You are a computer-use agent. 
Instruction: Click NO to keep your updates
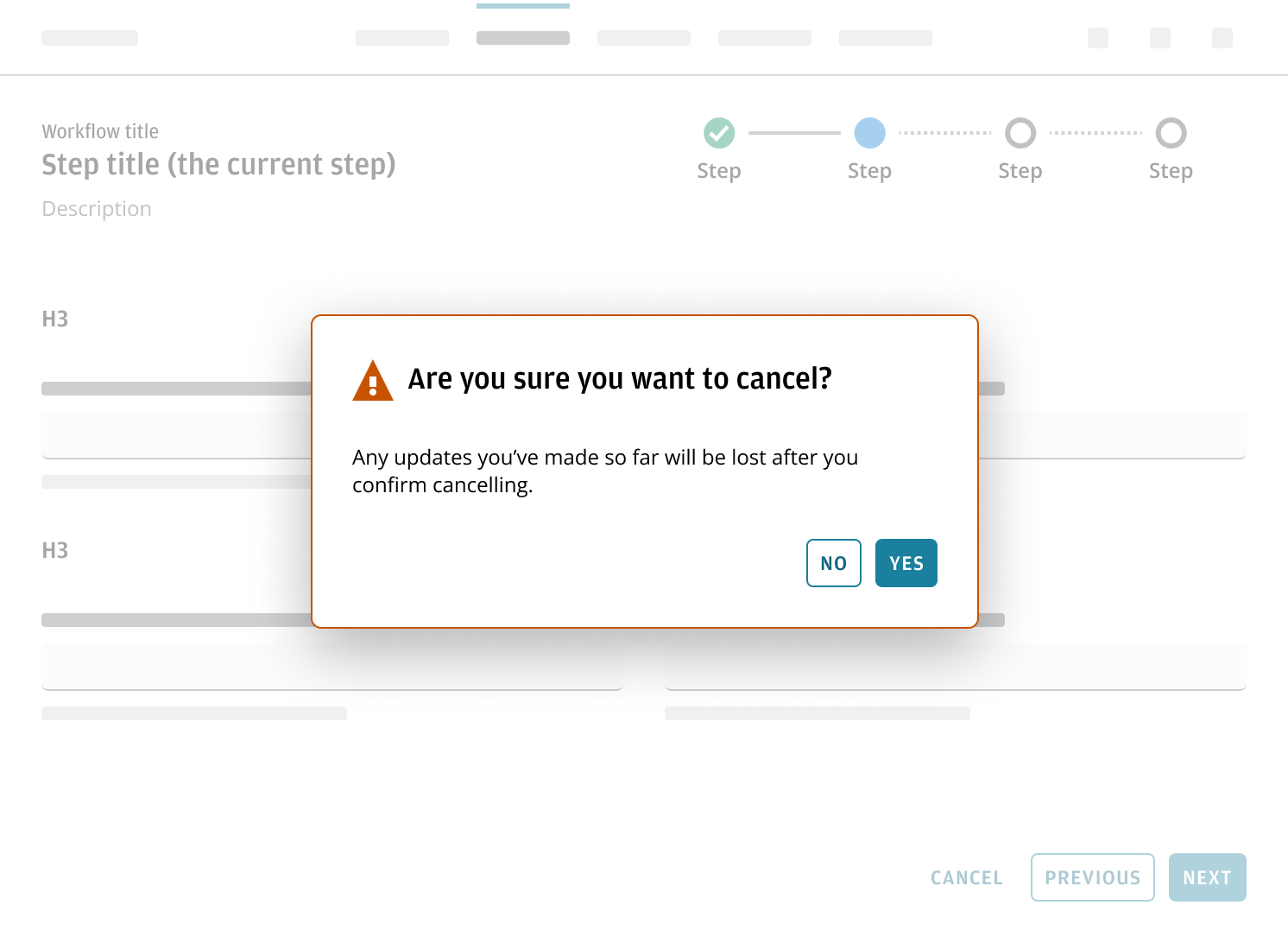(x=832, y=563)
